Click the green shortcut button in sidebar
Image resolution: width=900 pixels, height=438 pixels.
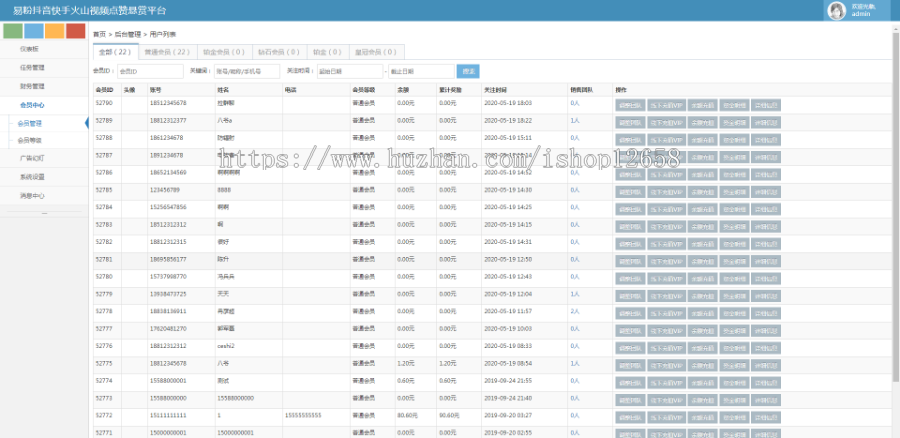[x=12, y=30]
